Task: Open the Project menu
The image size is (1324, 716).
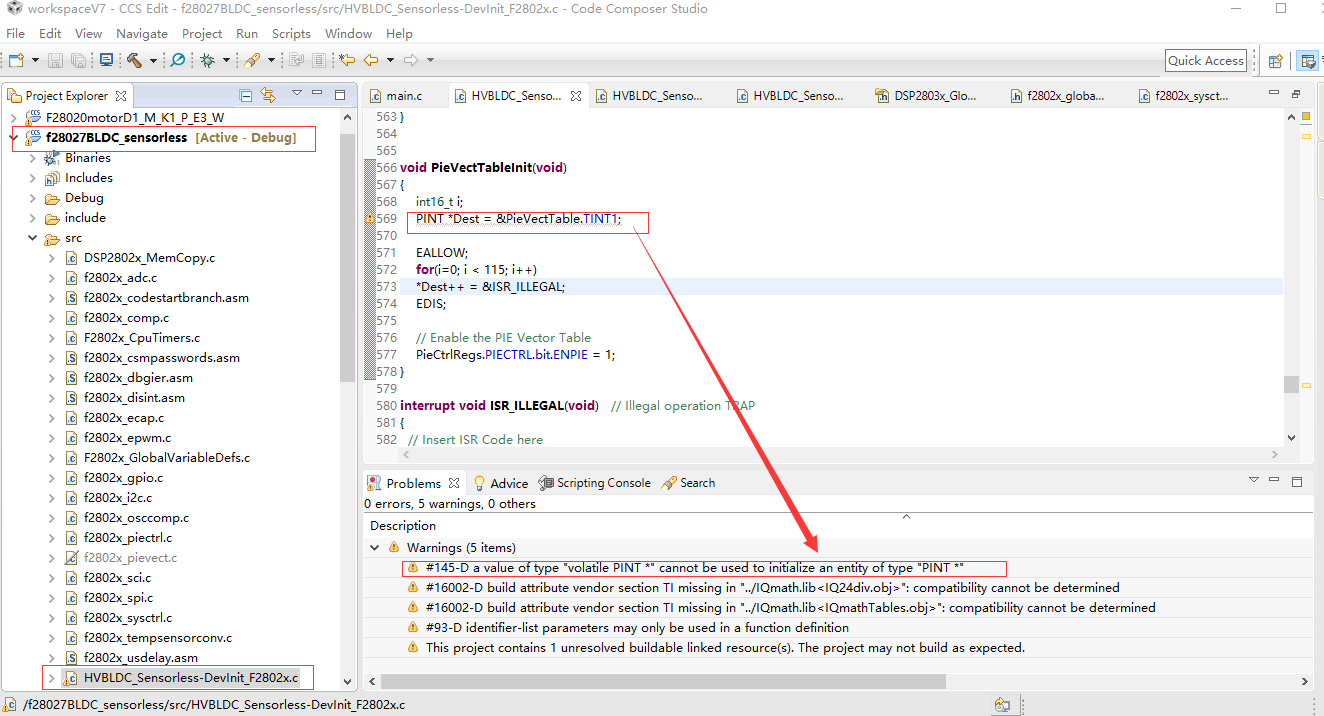Action: 202,33
